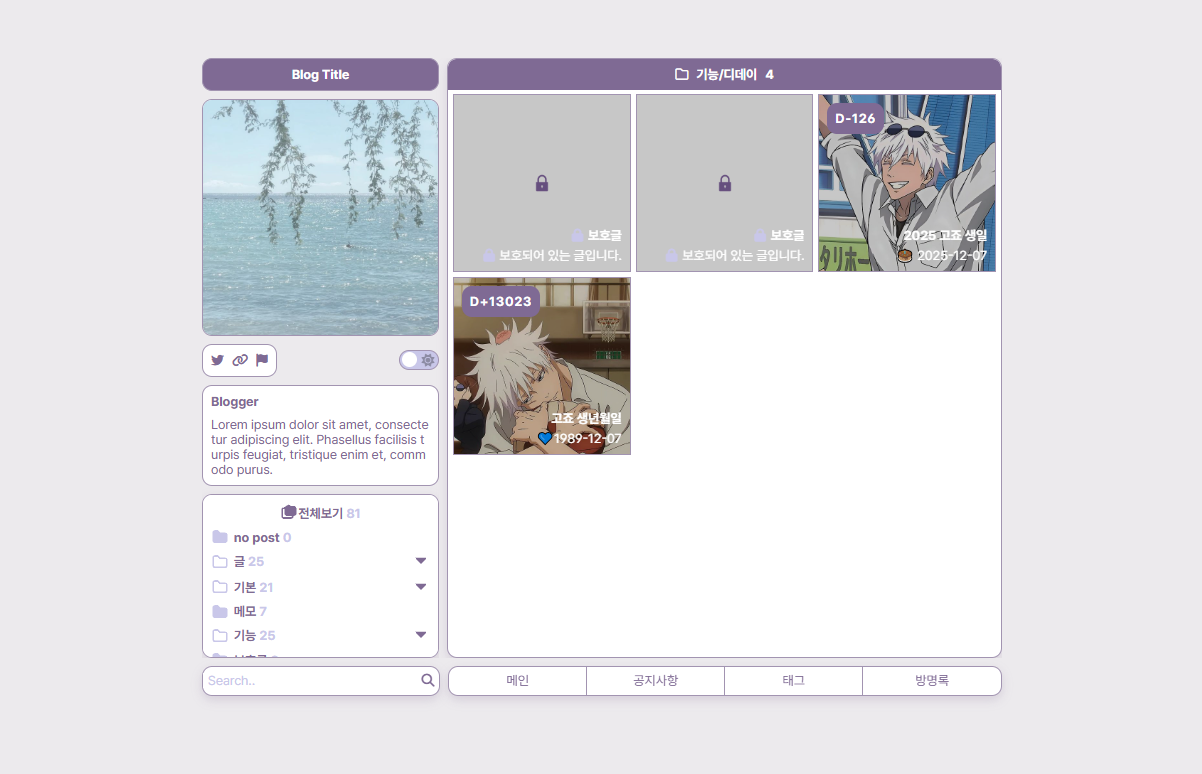Expand the 기능 category arrow

421,634
